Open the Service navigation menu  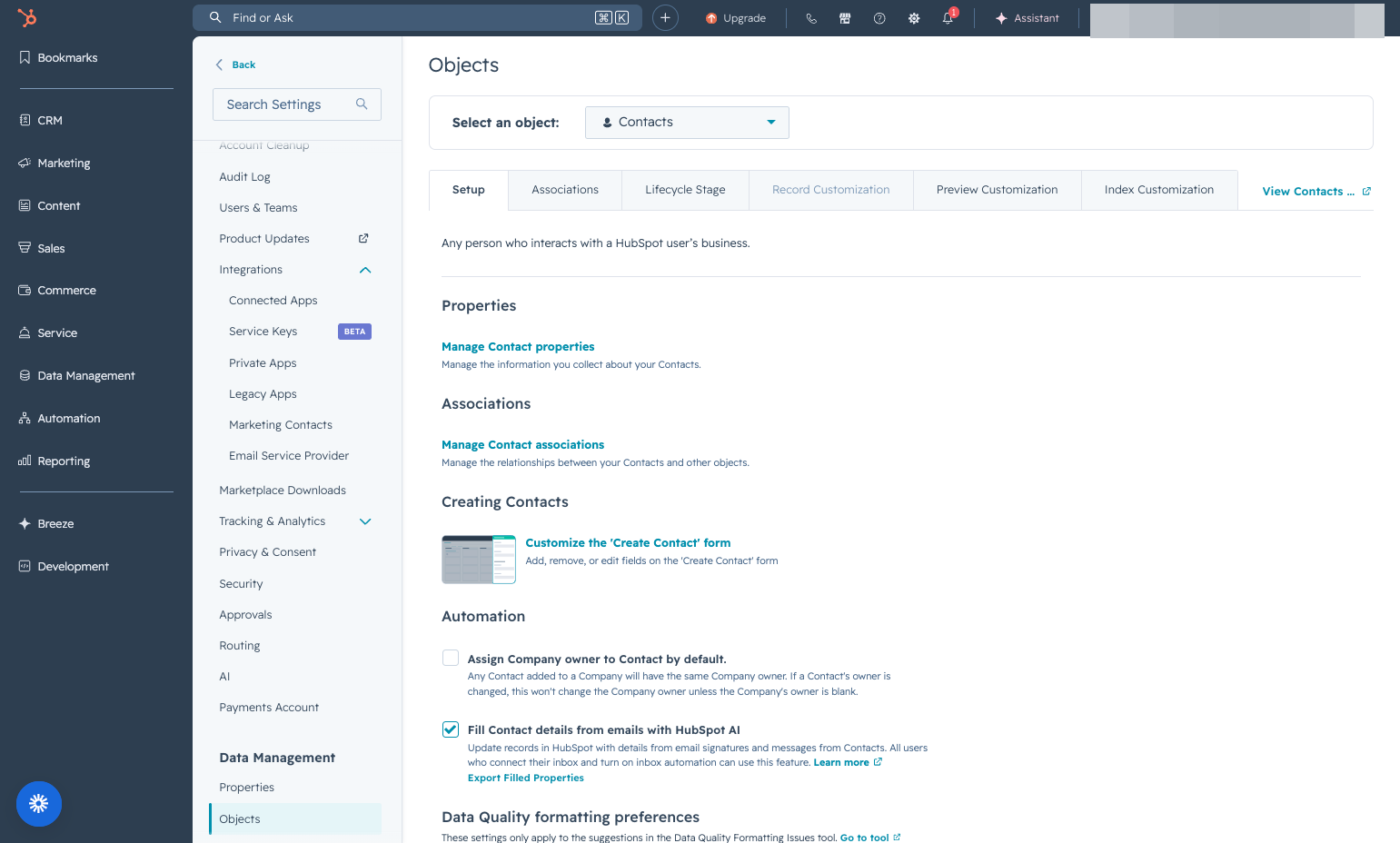pyautogui.click(x=48, y=332)
